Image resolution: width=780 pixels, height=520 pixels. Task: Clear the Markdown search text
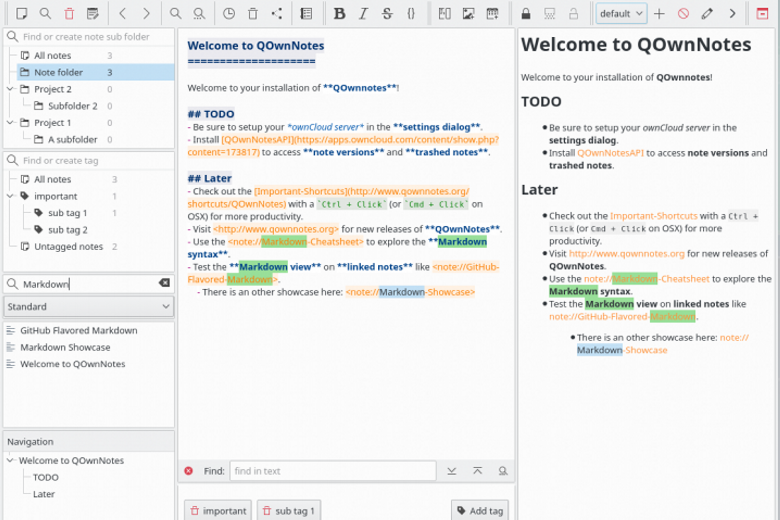coord(164,283)
